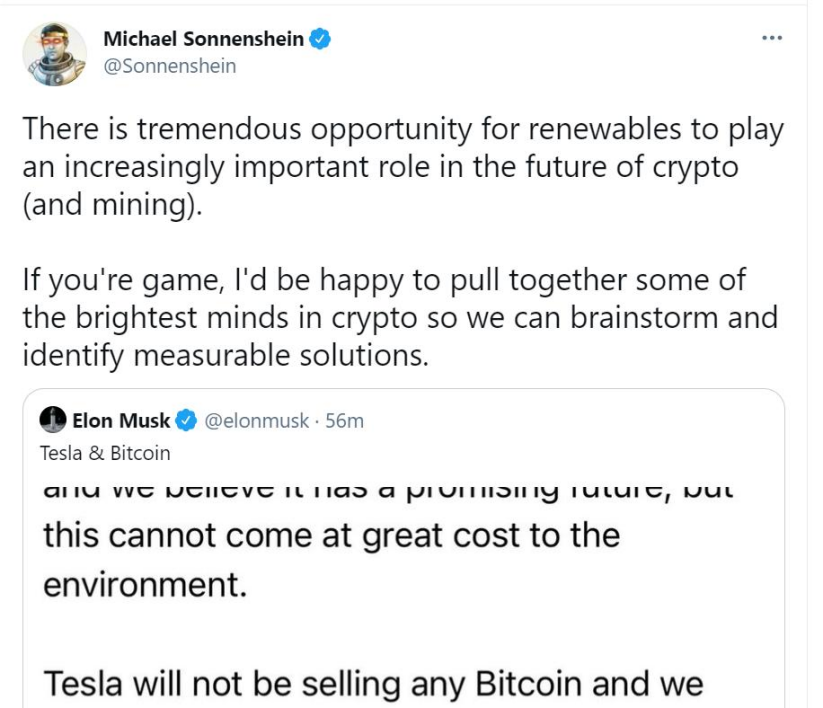Click the "environment." line in the quoted image
Viewport: 823px width, 708px height.
coord(144,583)
